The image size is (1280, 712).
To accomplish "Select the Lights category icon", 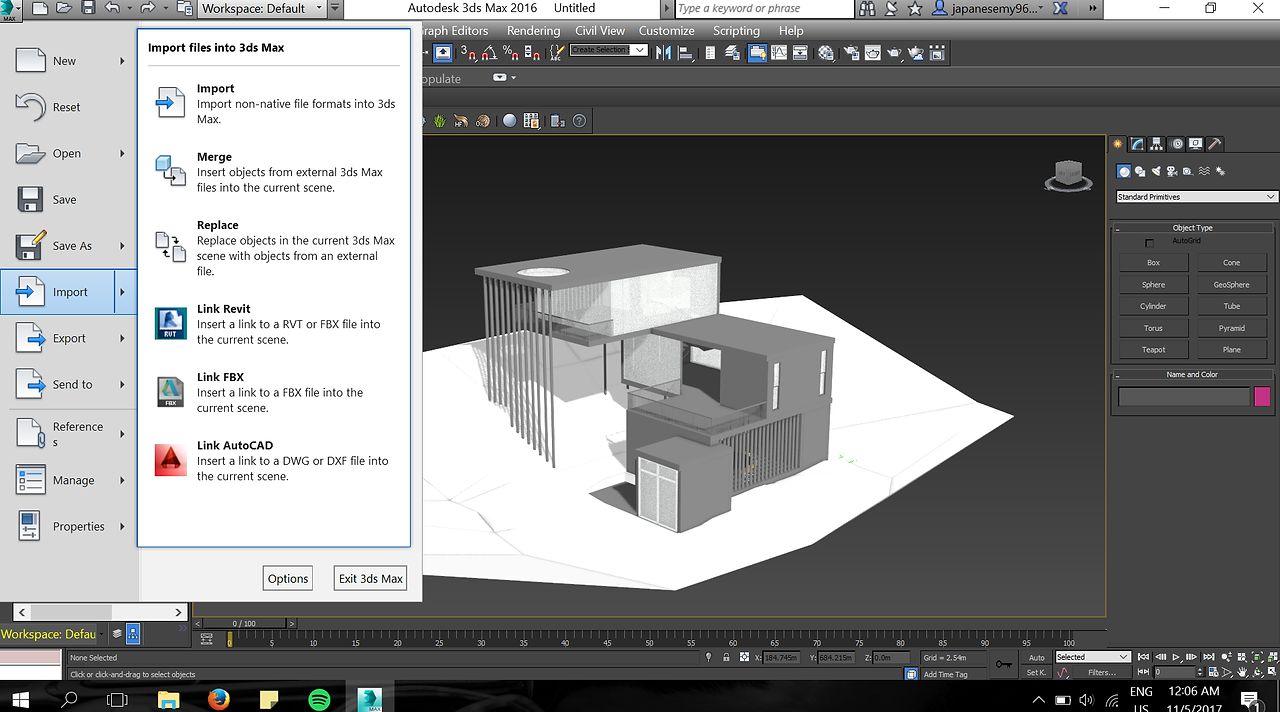I will (x=1156, y=171).
